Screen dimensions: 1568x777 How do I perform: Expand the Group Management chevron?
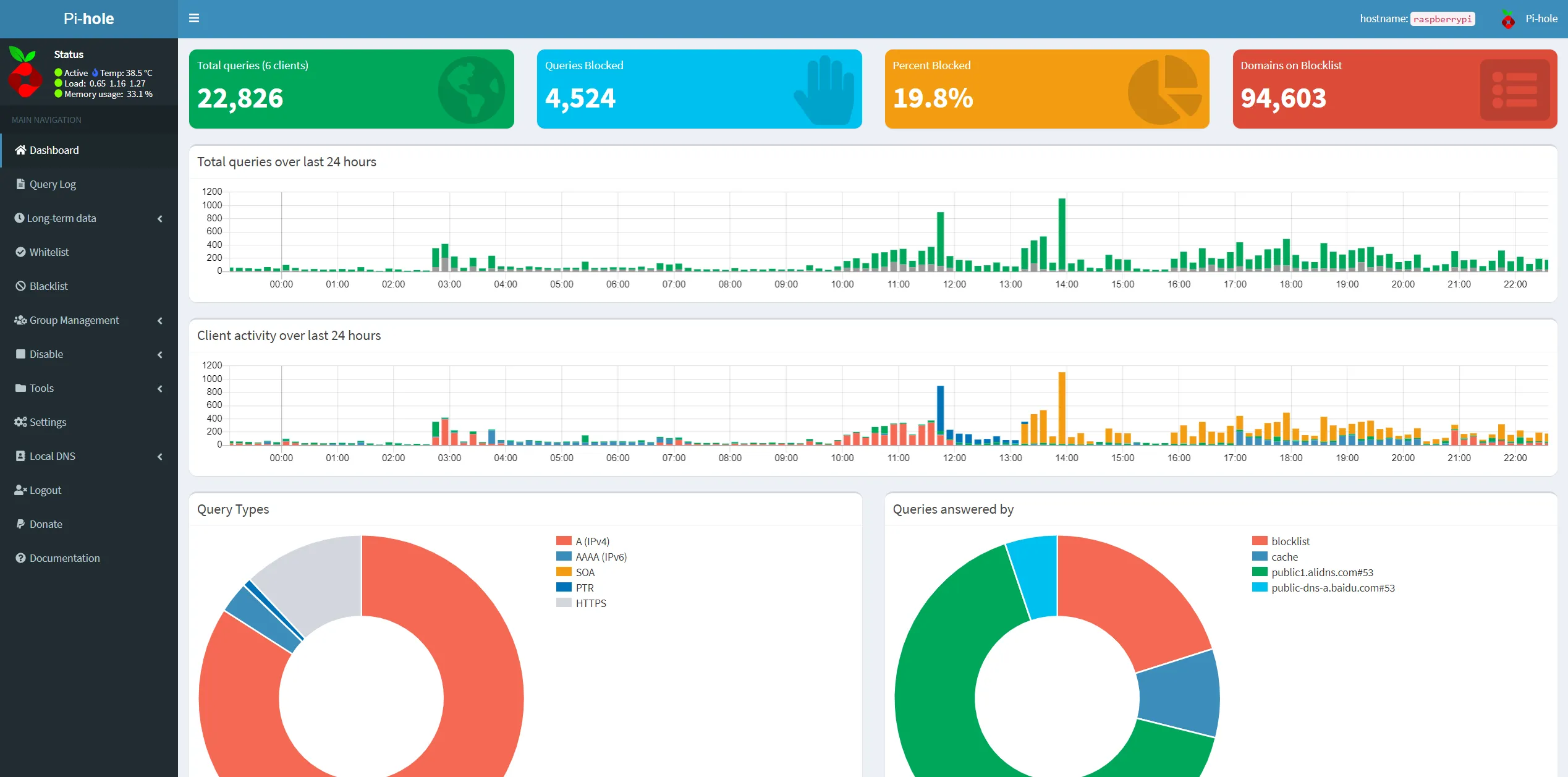point(160,320)
